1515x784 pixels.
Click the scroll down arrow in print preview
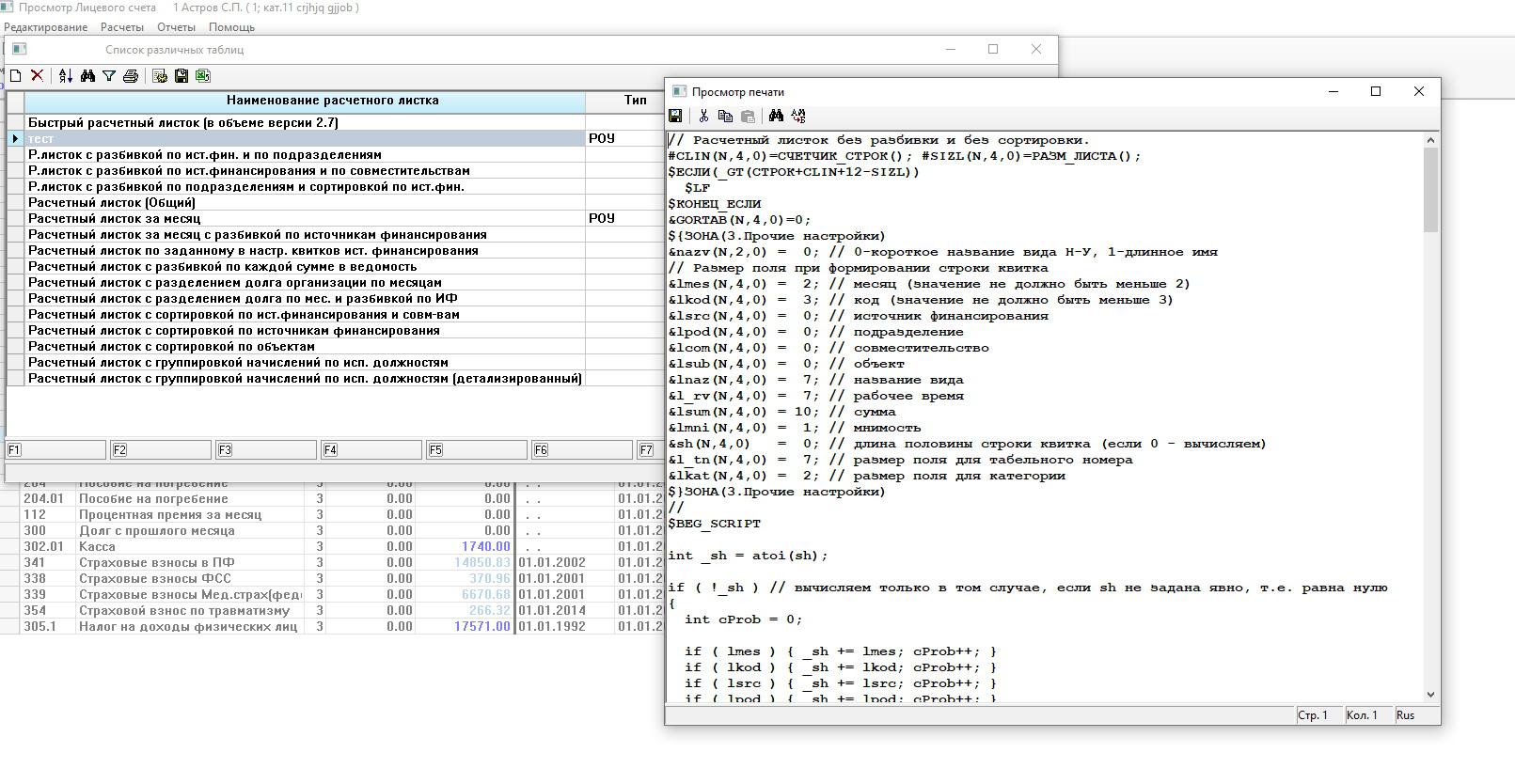coord(1431,694)
